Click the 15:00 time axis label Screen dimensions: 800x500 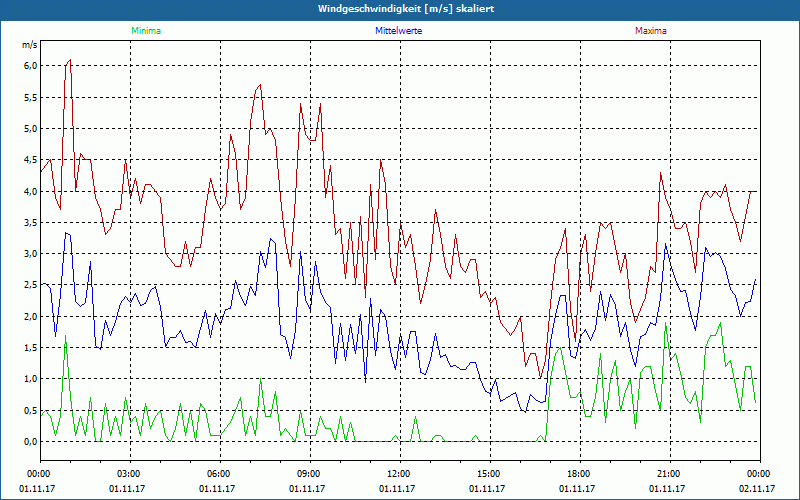pyautogui.click(x=490, y=474)
